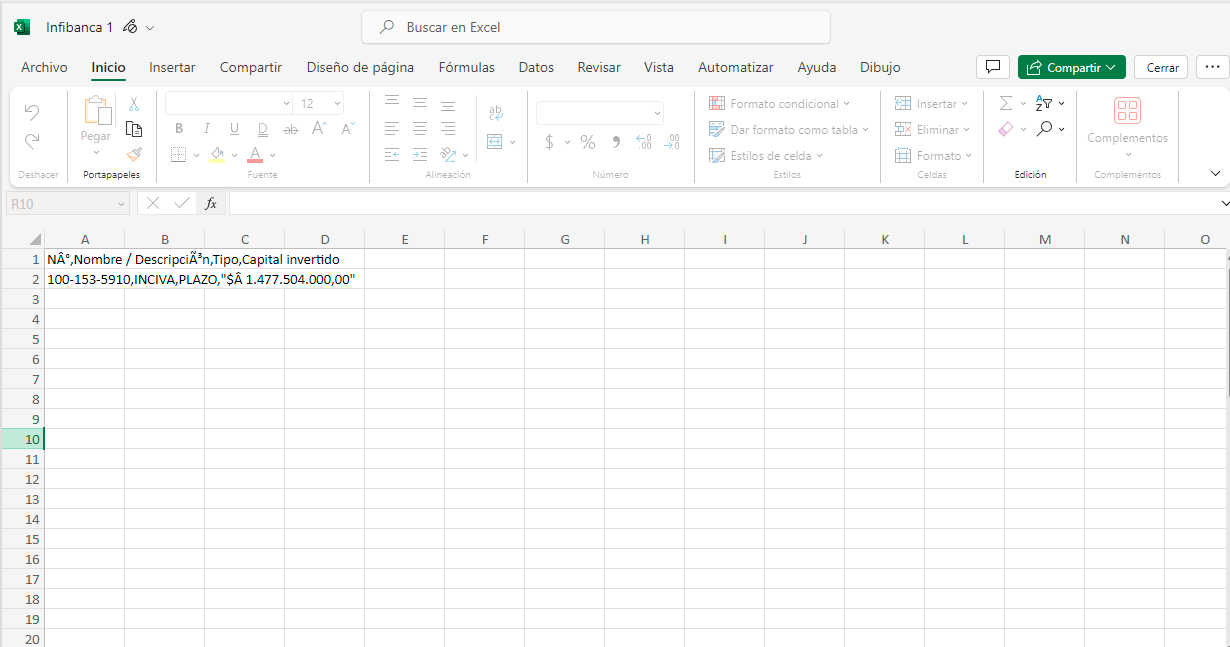Click the increase indent icon

(x=420, y=155)
